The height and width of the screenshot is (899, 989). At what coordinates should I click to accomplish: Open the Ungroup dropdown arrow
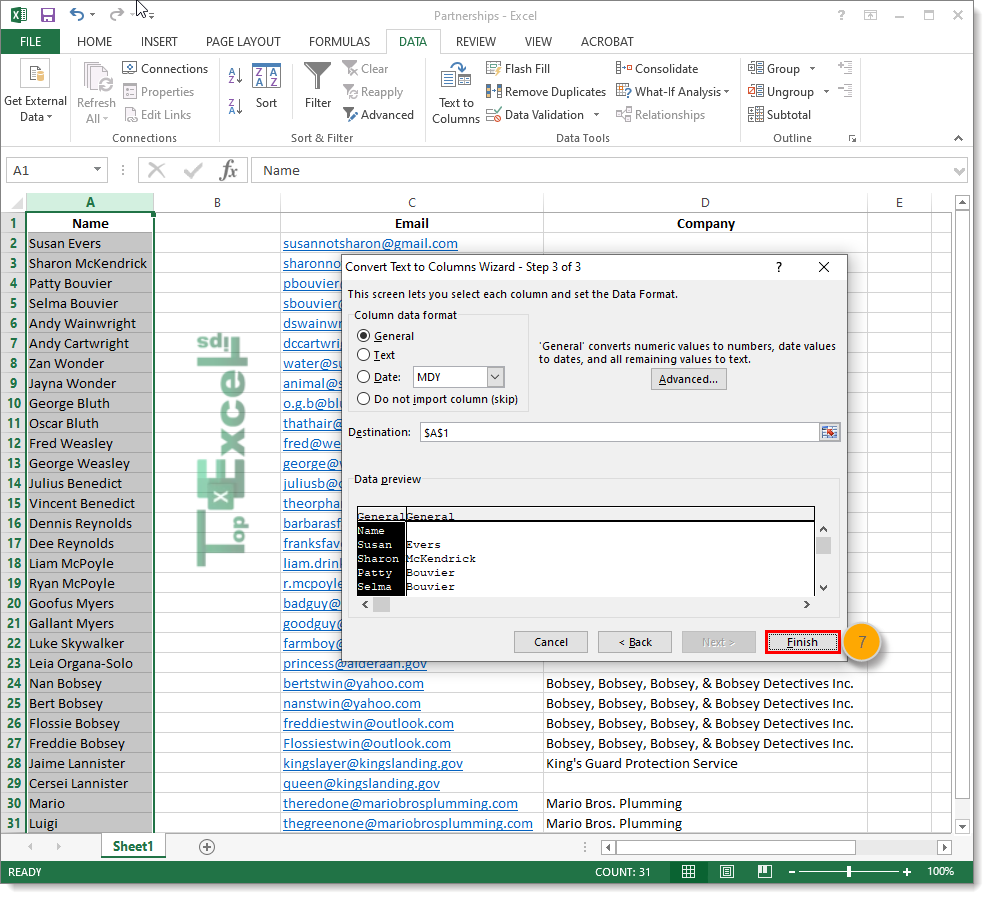826,92
